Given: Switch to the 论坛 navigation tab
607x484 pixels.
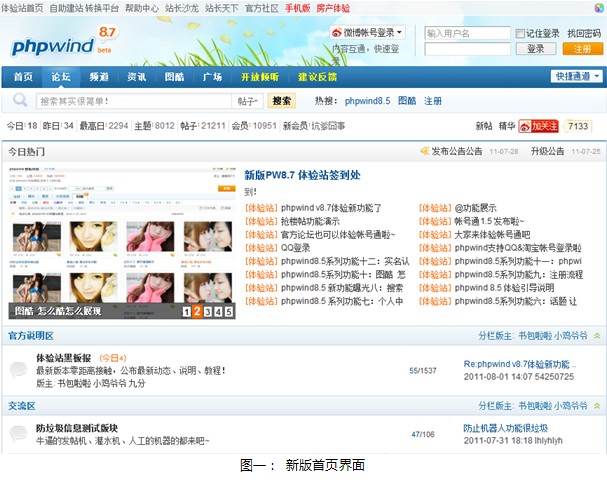Looking at the screenshot, I should point(61,77).
